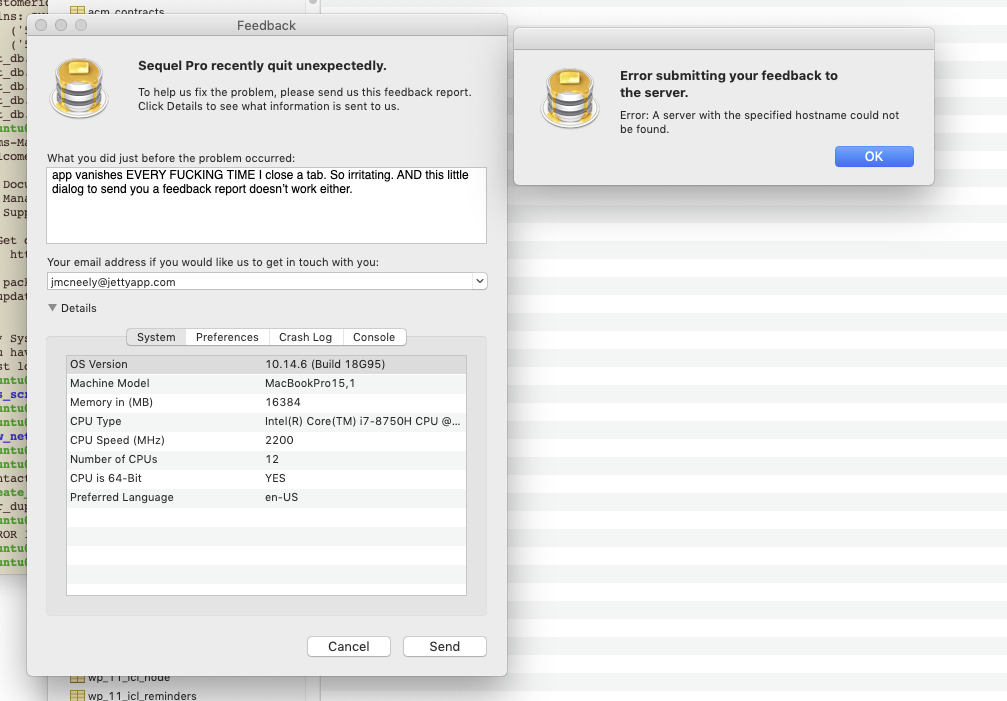The image size is (1007, 701).
Task: Expand the email suggestions chevron
Action: coord(479,281)
